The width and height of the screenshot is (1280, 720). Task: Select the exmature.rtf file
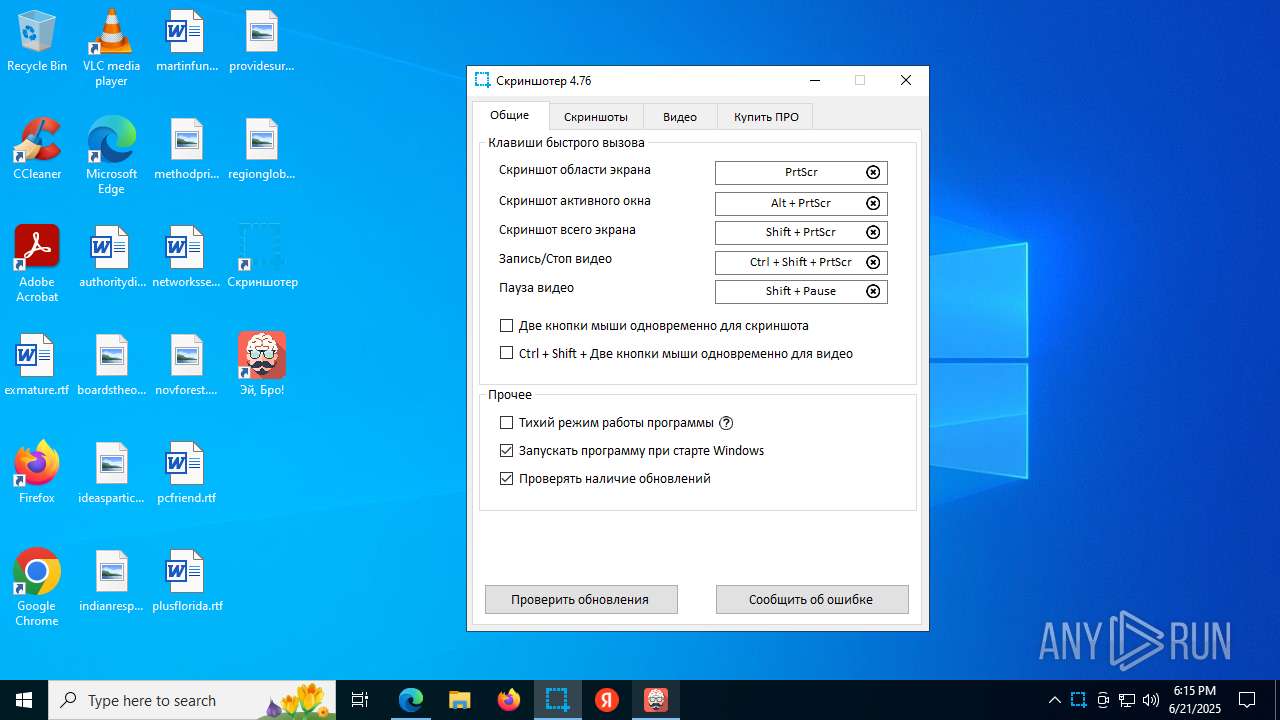pyautogui.click(x=37, y=365)
